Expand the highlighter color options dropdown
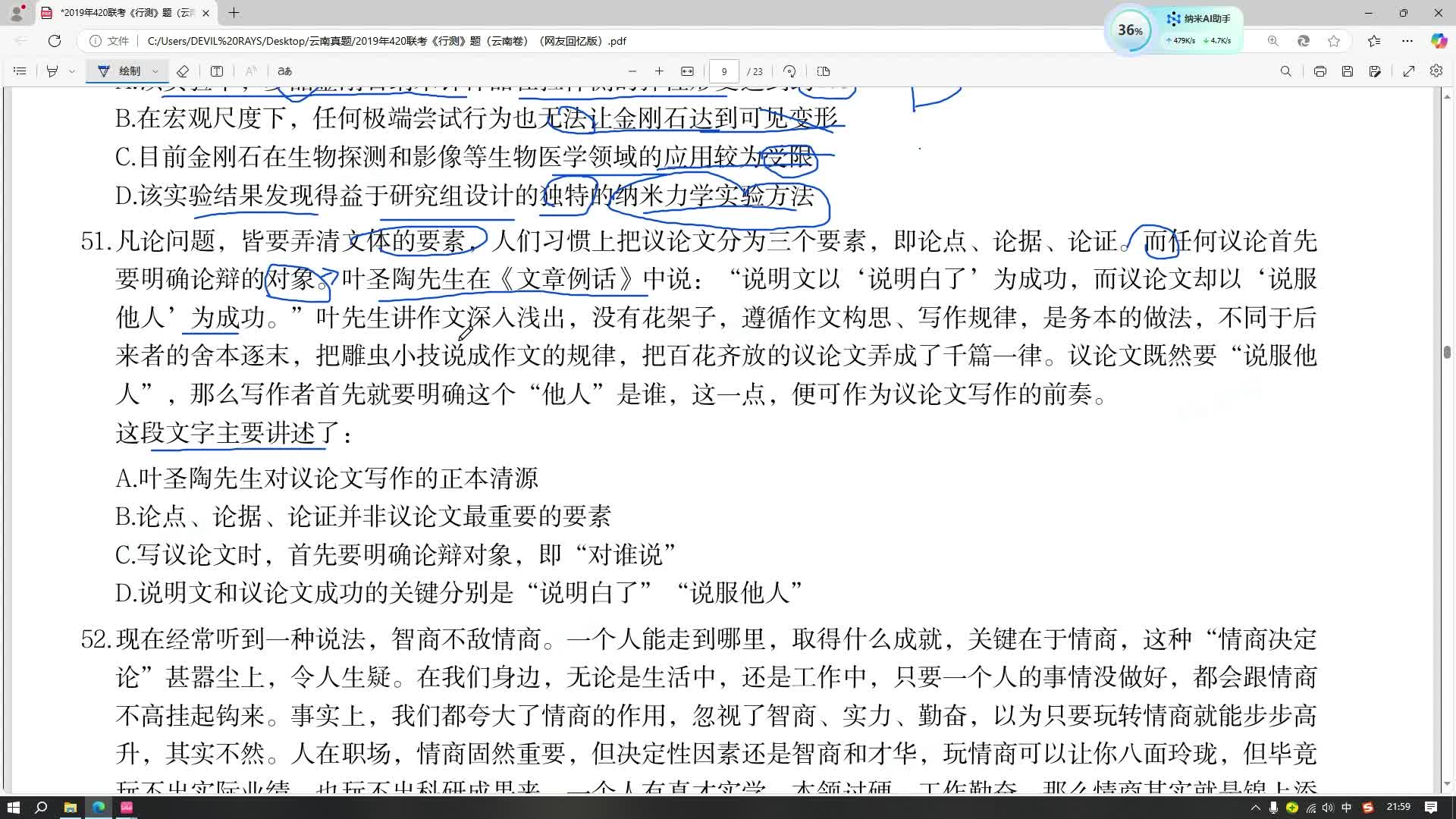 (72, 71)
